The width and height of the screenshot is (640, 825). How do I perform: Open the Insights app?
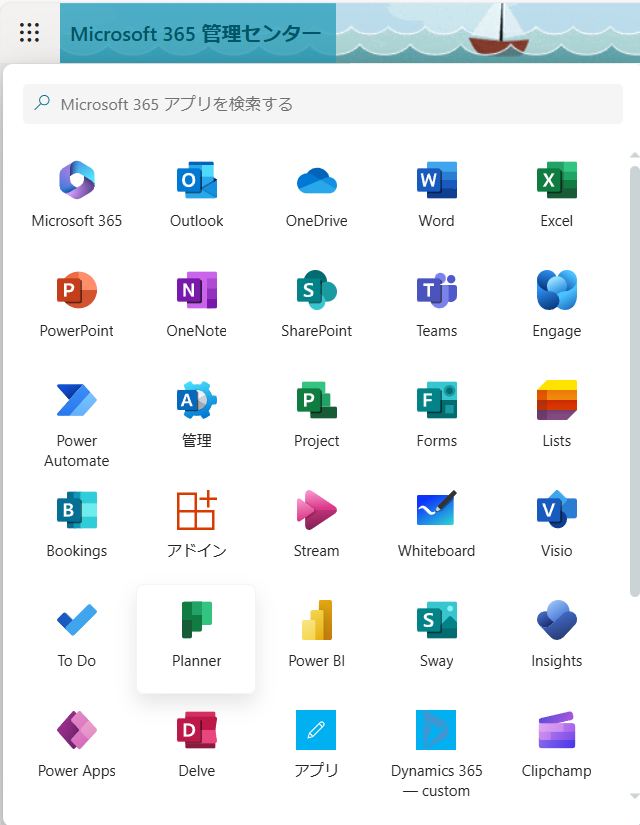pos(556,635)
